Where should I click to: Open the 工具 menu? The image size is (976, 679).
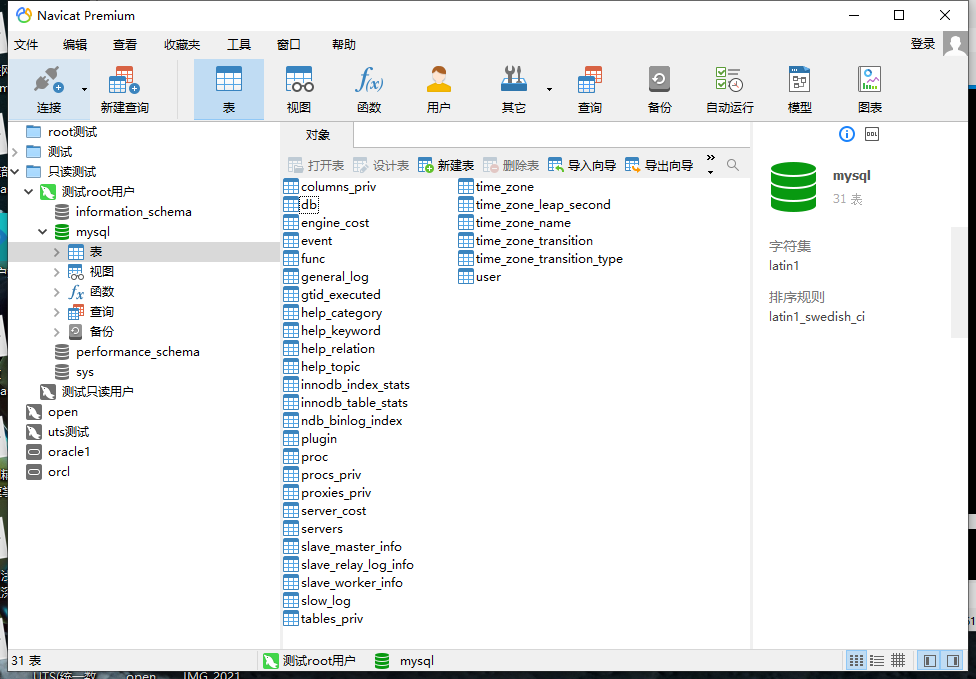pos(238,44)
